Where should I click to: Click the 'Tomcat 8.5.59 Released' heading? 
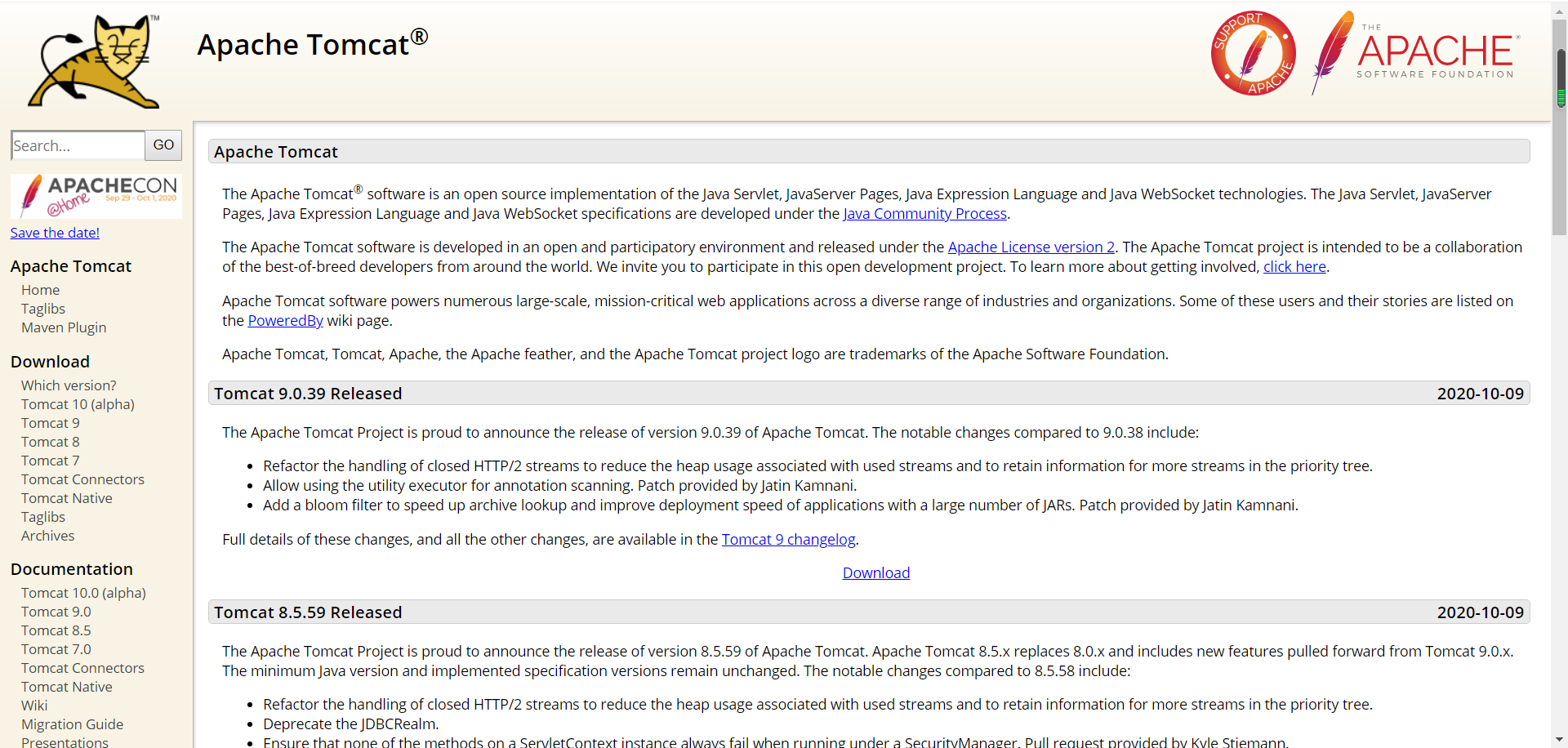click(308, 612)
